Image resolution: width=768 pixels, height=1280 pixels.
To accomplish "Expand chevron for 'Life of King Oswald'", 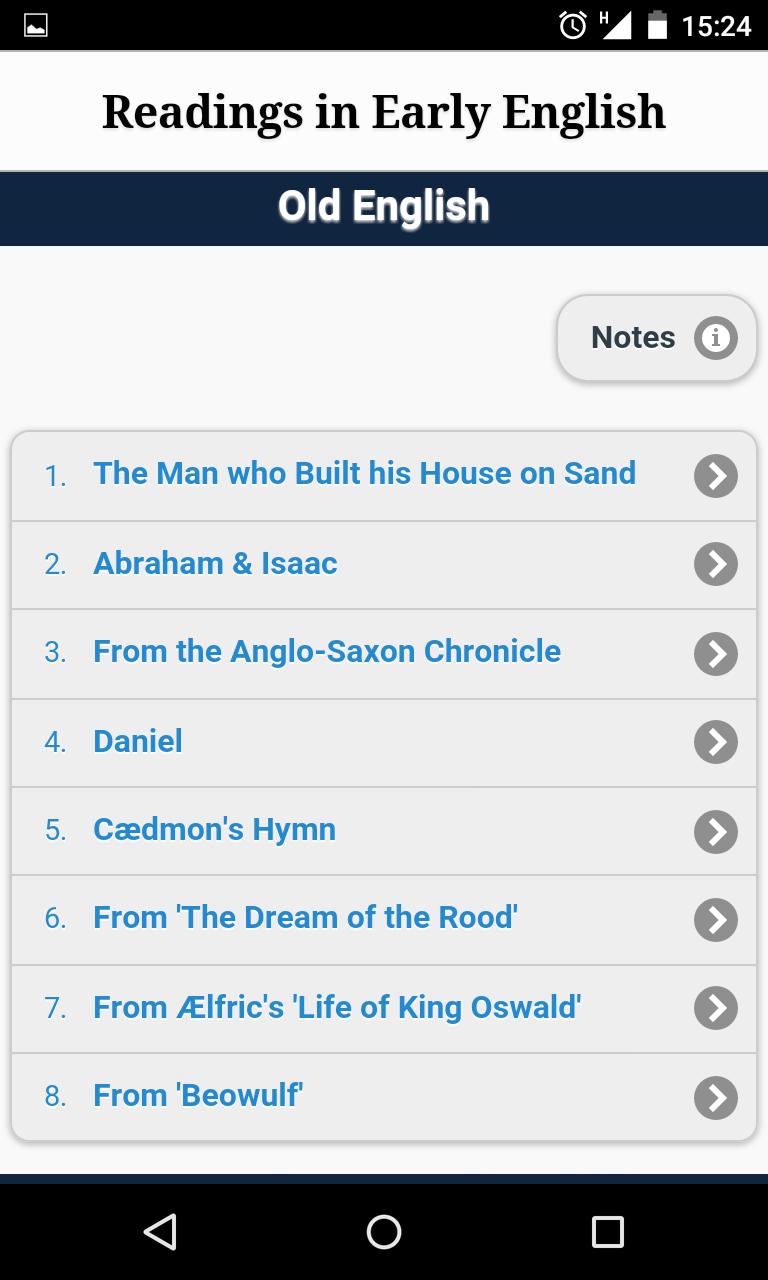I will click(716, 1008).
